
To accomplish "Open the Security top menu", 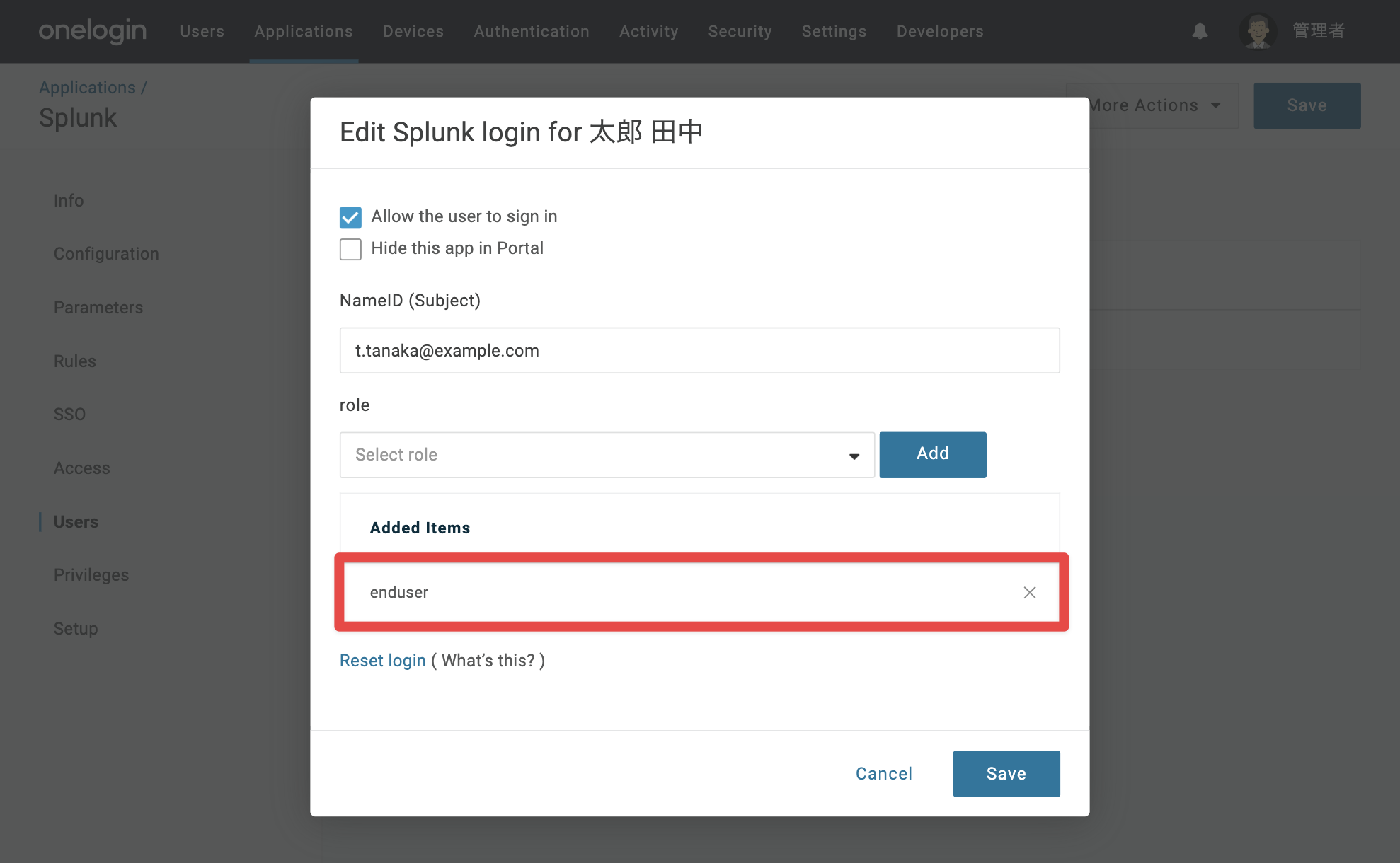I will click(x=740, y=31).
